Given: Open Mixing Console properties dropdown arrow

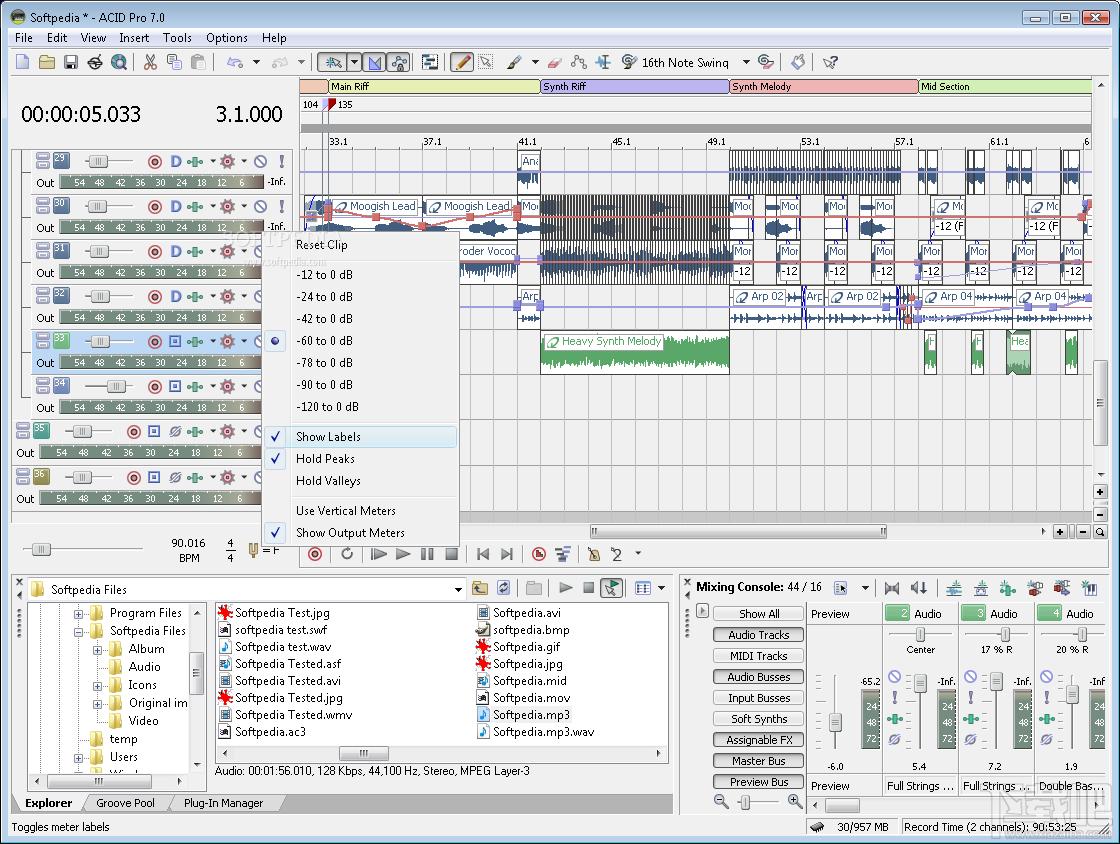Looking at the screenshot, I should (865, 588).
